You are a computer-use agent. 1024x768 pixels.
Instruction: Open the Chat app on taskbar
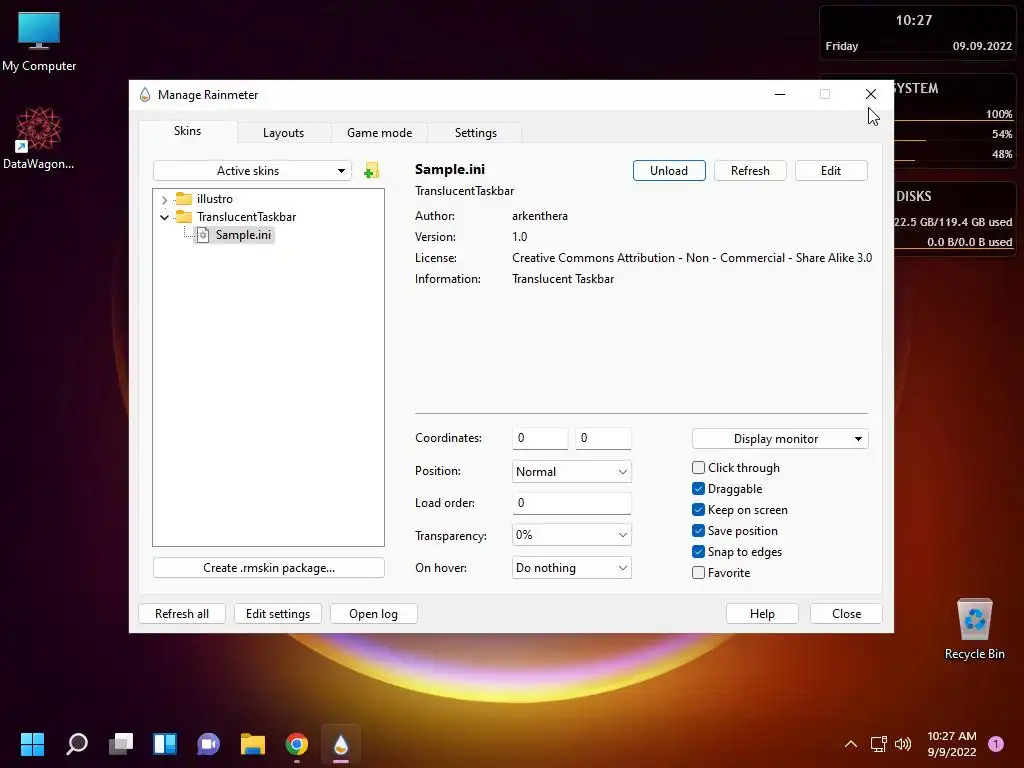pos(209,744)
